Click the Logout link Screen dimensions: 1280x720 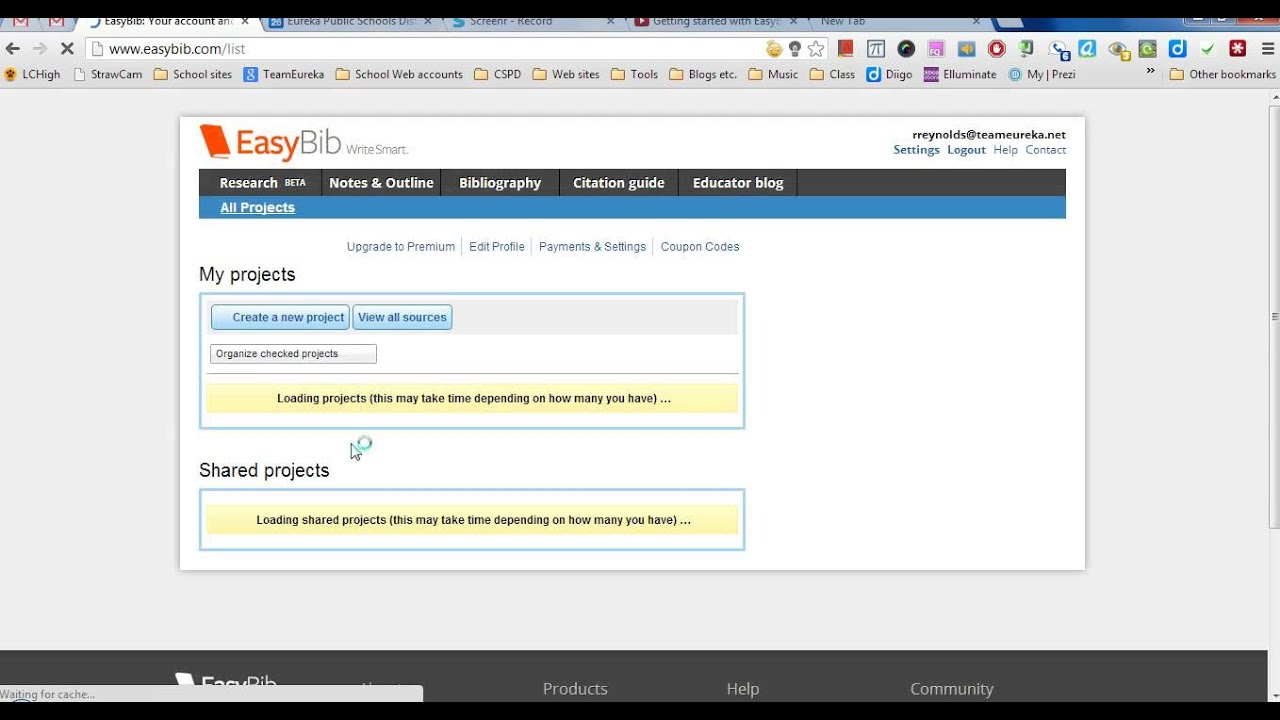coord(966,150)
